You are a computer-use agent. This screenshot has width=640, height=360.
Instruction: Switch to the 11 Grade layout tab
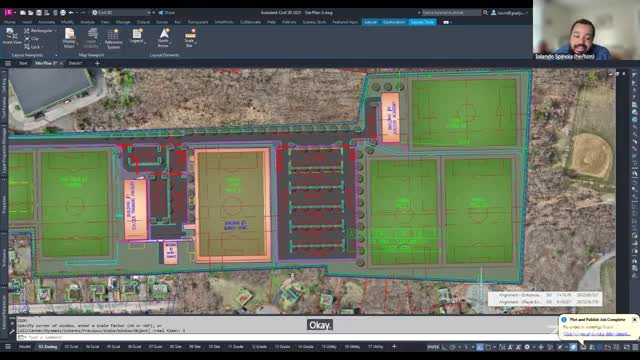[x=236, y=347]
